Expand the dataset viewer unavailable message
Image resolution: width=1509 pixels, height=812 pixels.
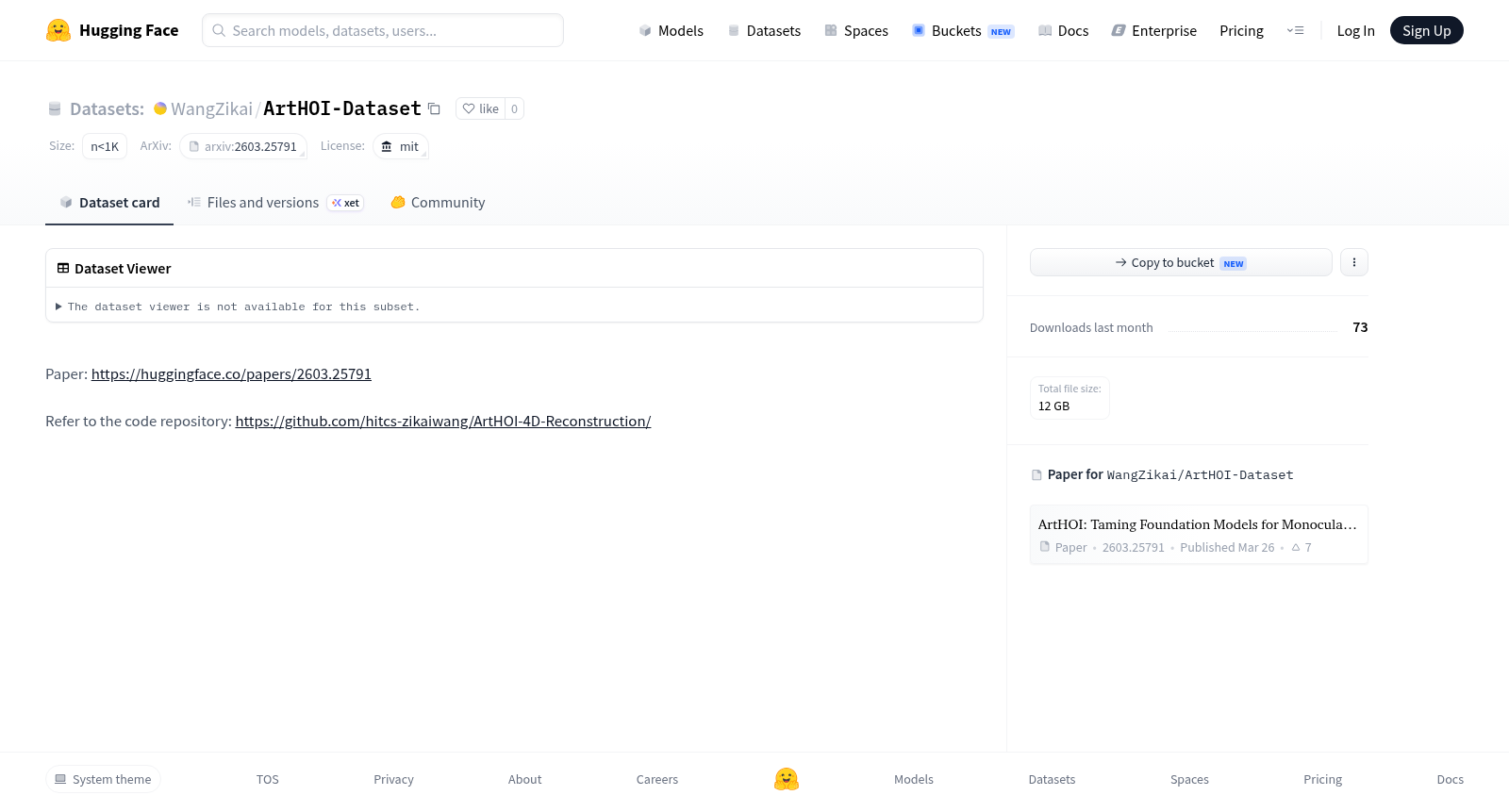click(x=238, y=307)
